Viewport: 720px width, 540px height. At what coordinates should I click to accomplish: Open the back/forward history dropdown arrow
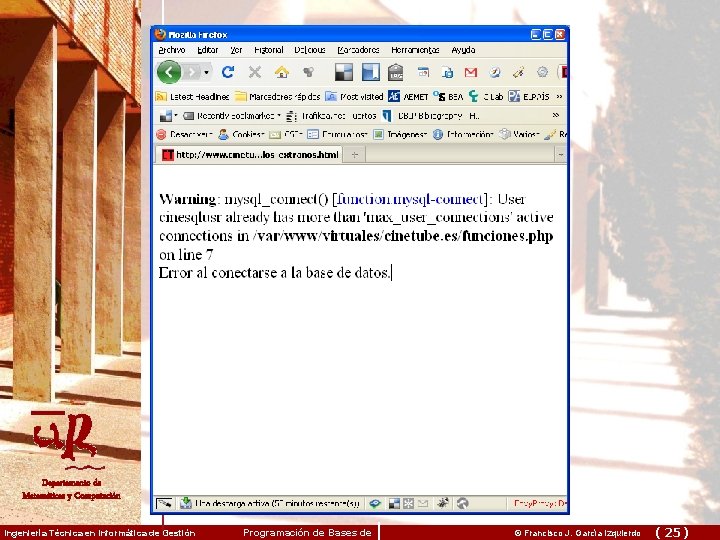[x=207, y=72]
